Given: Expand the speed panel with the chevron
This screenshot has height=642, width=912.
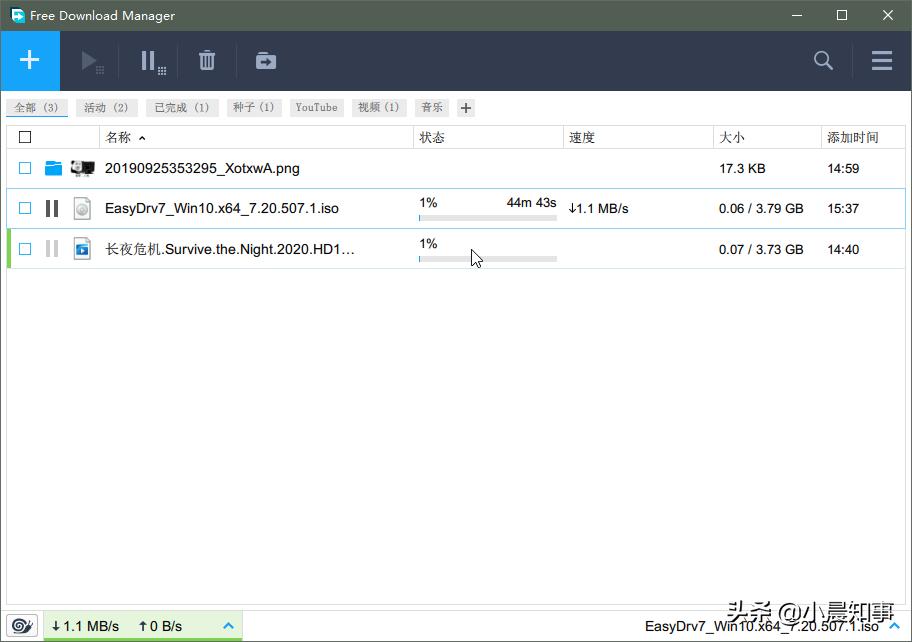Looking at the screenshot, I should pos(229,626).
